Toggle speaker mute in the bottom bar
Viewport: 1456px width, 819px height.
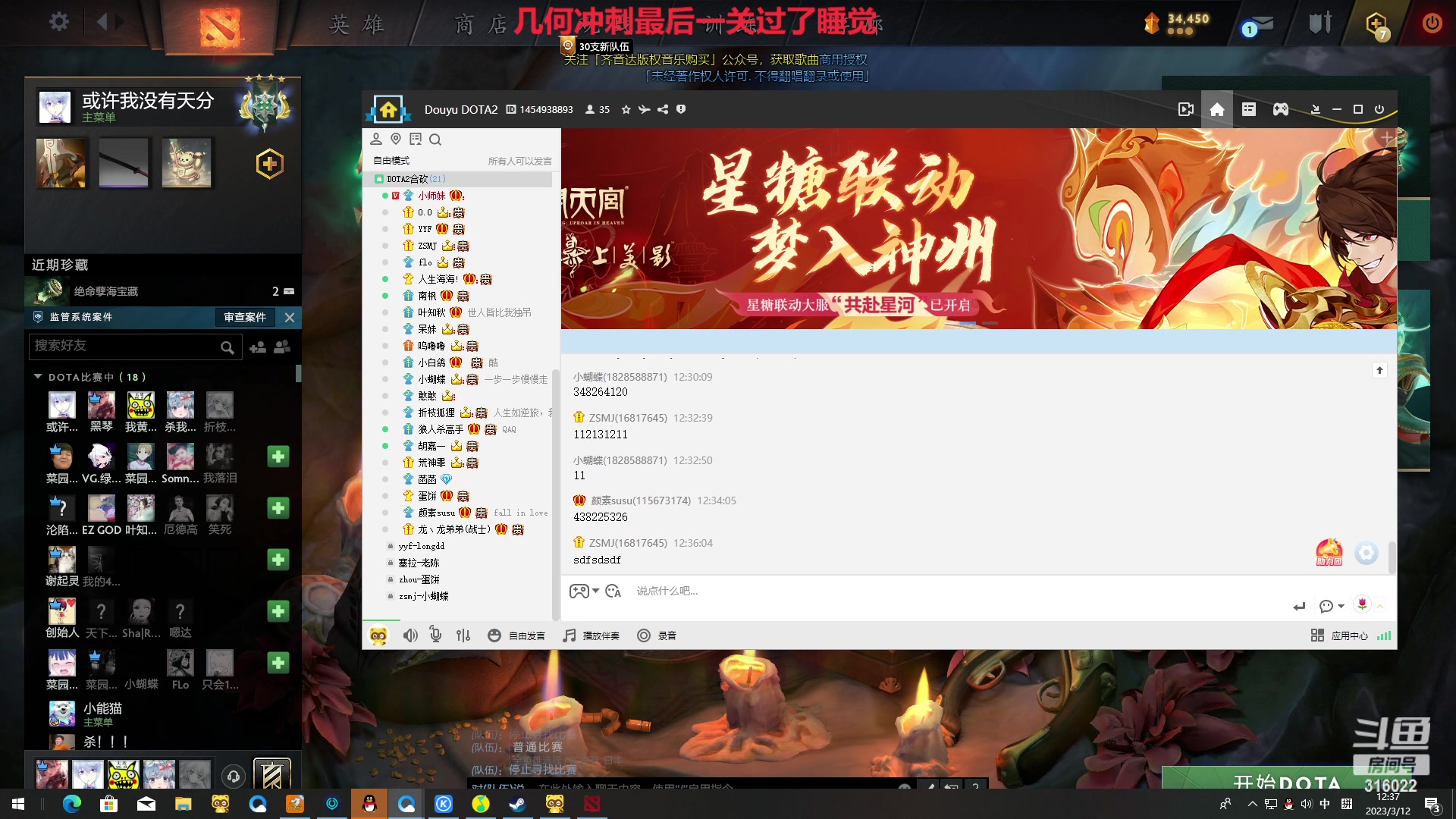pyautogui.click(x=410, y=635)
